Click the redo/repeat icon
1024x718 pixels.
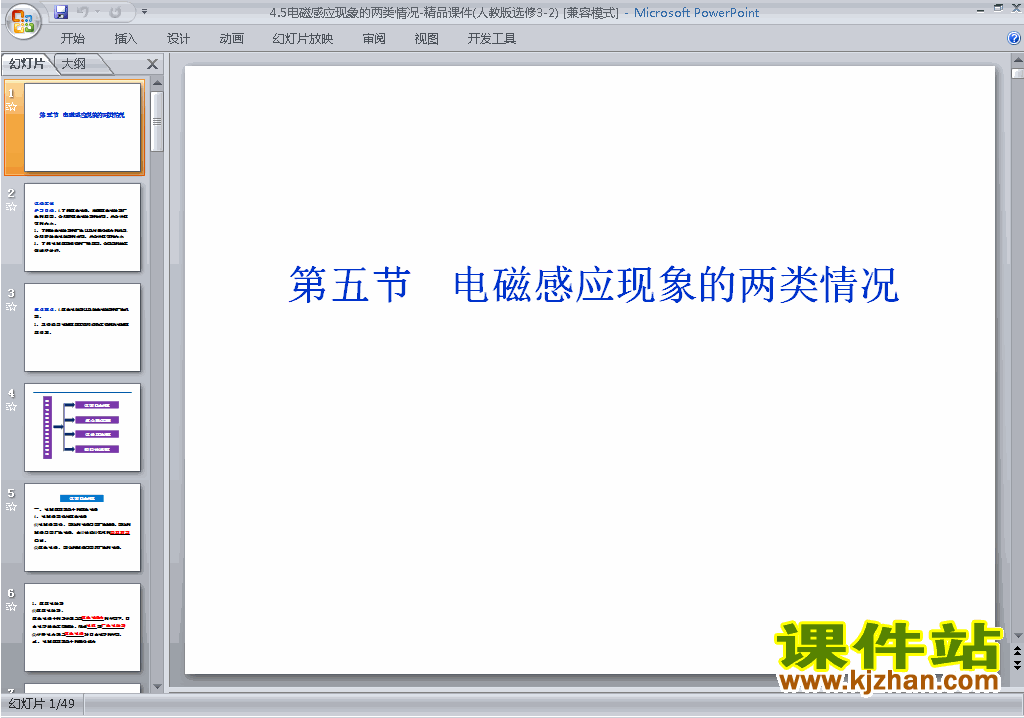pos(116,12)
